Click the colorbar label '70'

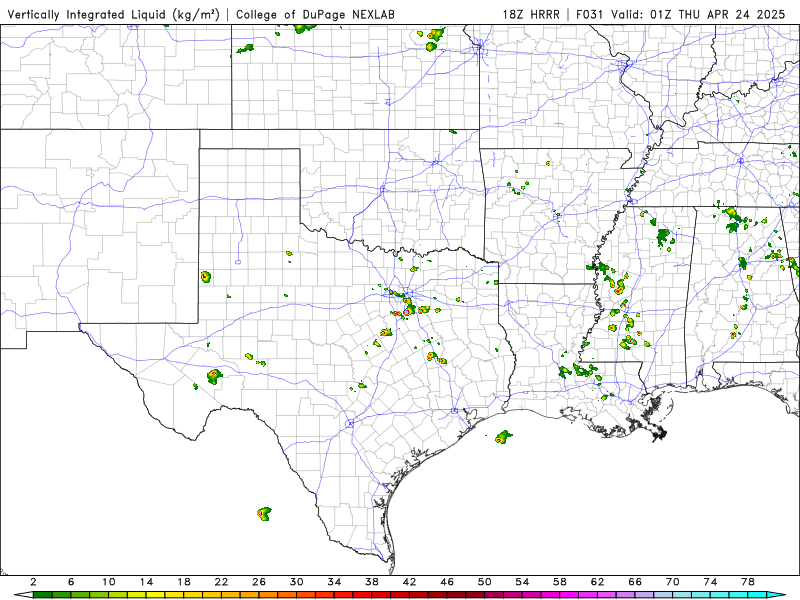point(673,582)
